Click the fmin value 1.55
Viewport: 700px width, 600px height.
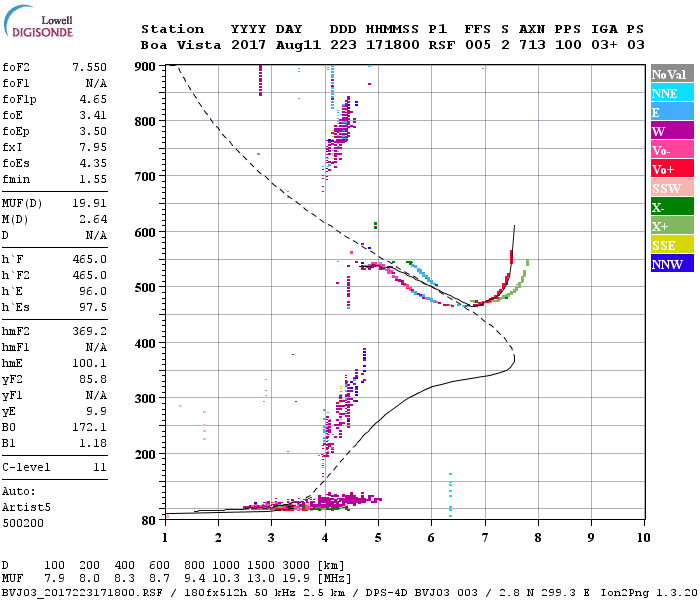(93, 179)
